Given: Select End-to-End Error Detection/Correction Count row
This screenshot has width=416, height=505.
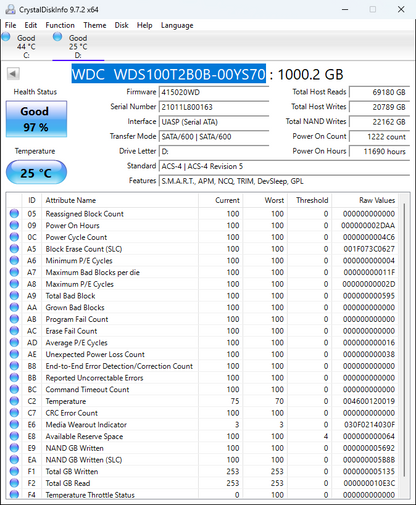Looking at the screenshot, I should click(202, 366).
